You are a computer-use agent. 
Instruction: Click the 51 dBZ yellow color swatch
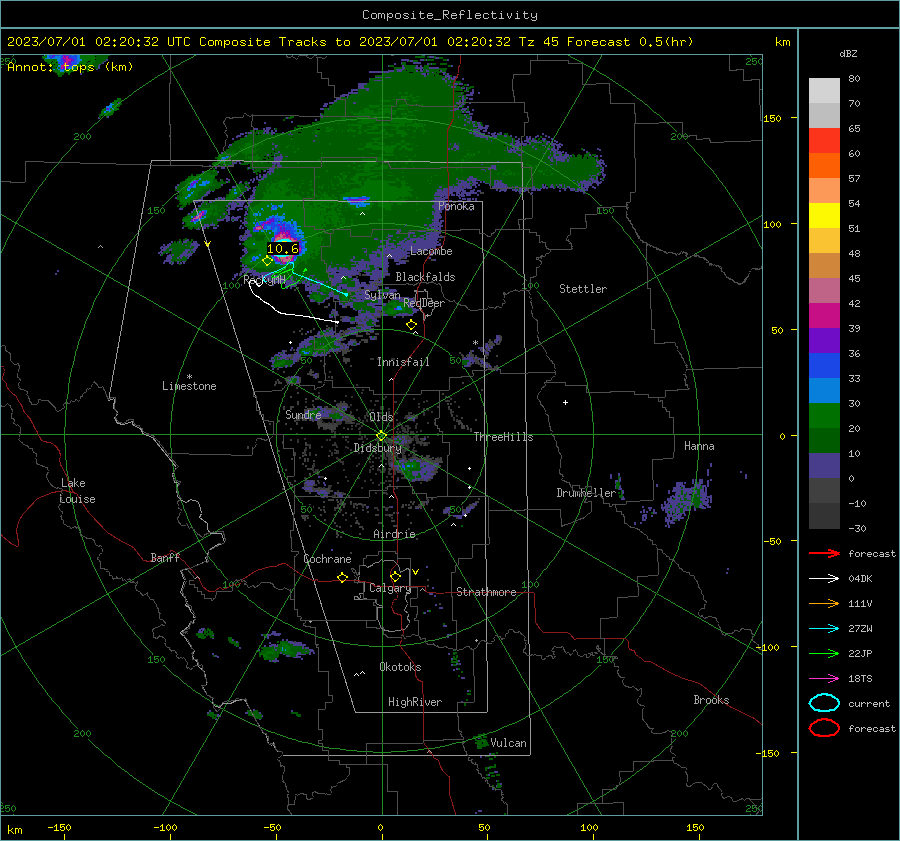[824, 216]
